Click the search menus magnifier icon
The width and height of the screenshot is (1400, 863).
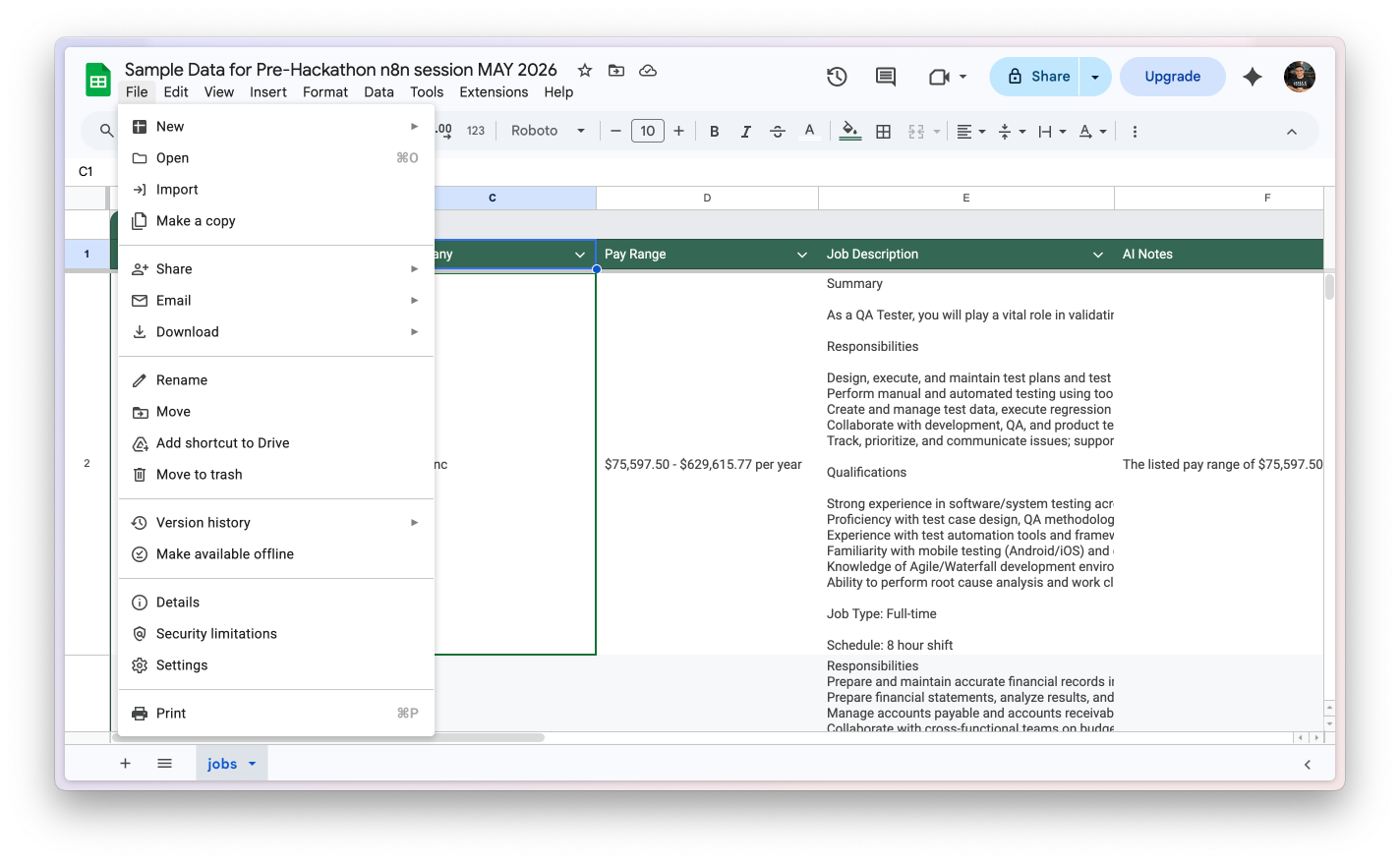pyautogui.click(x=106, y=131)
